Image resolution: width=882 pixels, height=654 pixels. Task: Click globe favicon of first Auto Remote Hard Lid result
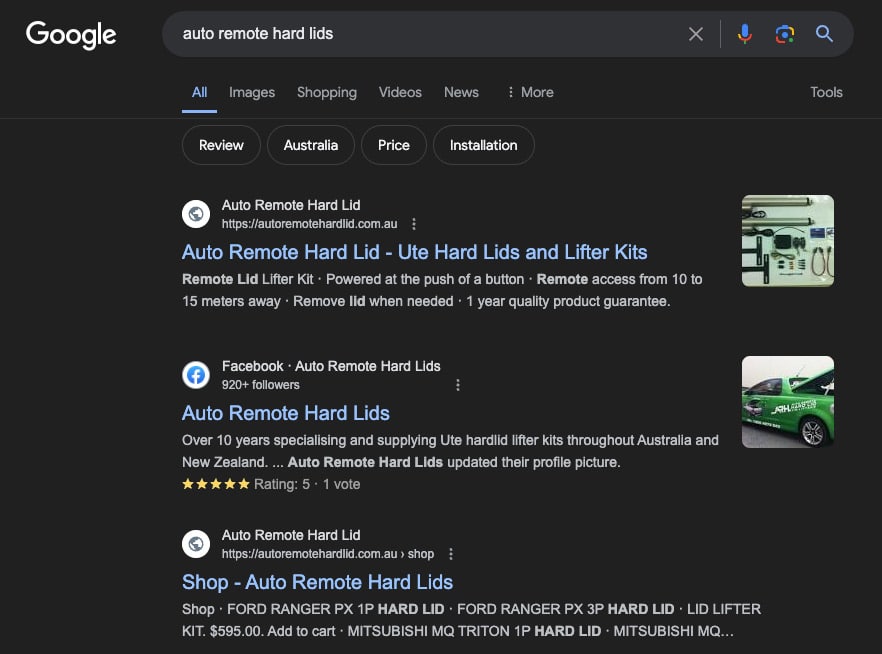[x=196, y=214]
